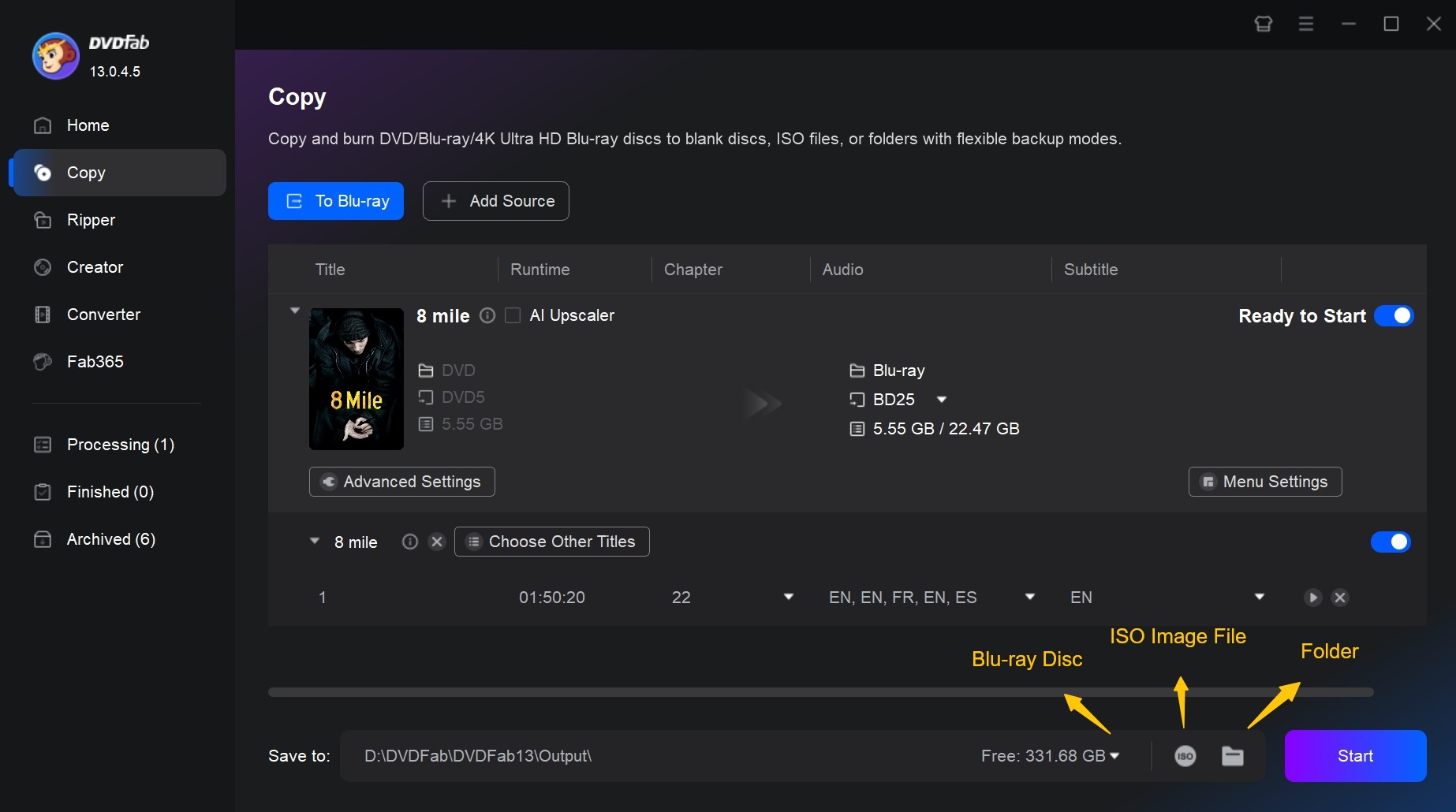The height and width of the screenshot is (812, 1456).
Task: Select the Folder output icon
Action: coord(1232,756)
